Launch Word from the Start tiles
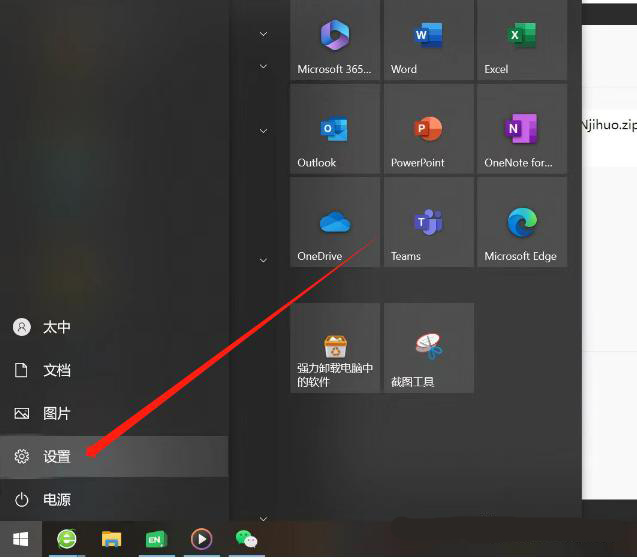Viewport: 637px width, 559px height. point(429,41)
